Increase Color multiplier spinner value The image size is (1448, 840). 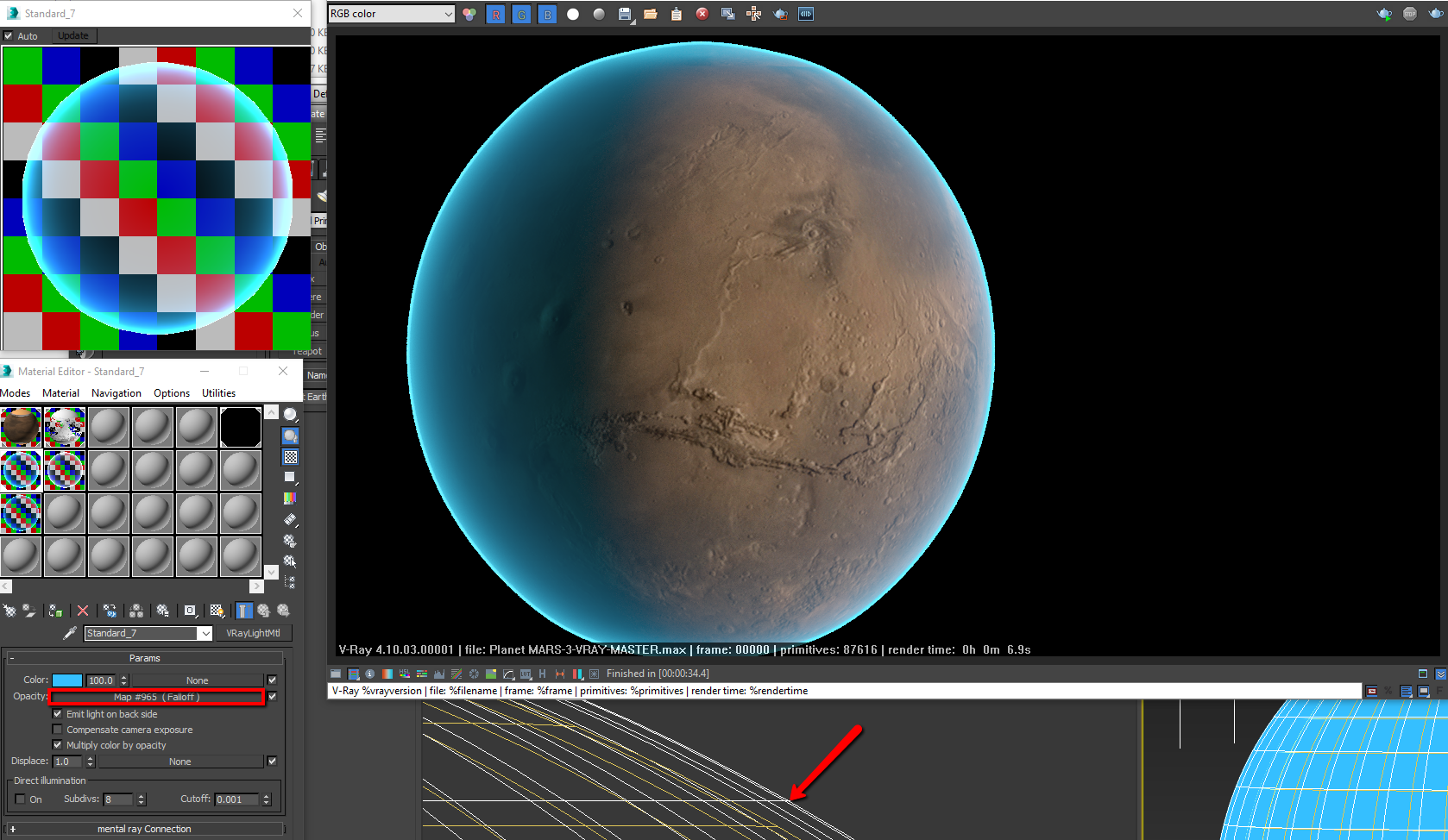point(124,678)
